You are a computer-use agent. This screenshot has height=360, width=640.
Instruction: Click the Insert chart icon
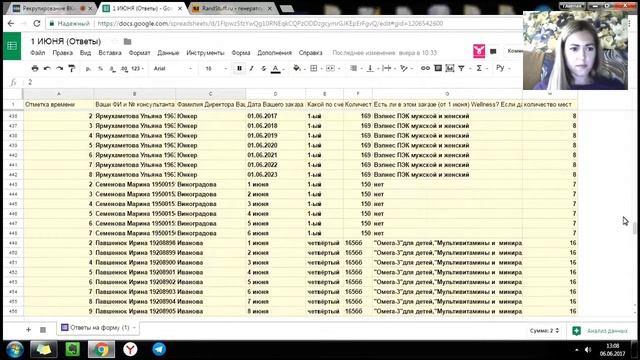(x=450, y=68)
